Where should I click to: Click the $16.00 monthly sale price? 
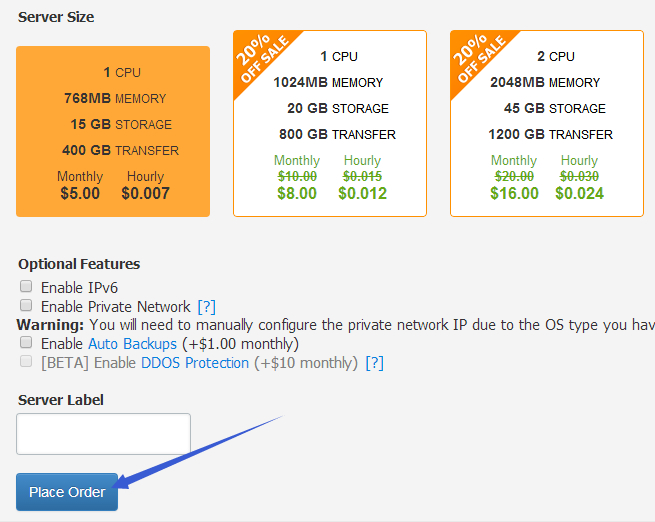click(514, 193)
